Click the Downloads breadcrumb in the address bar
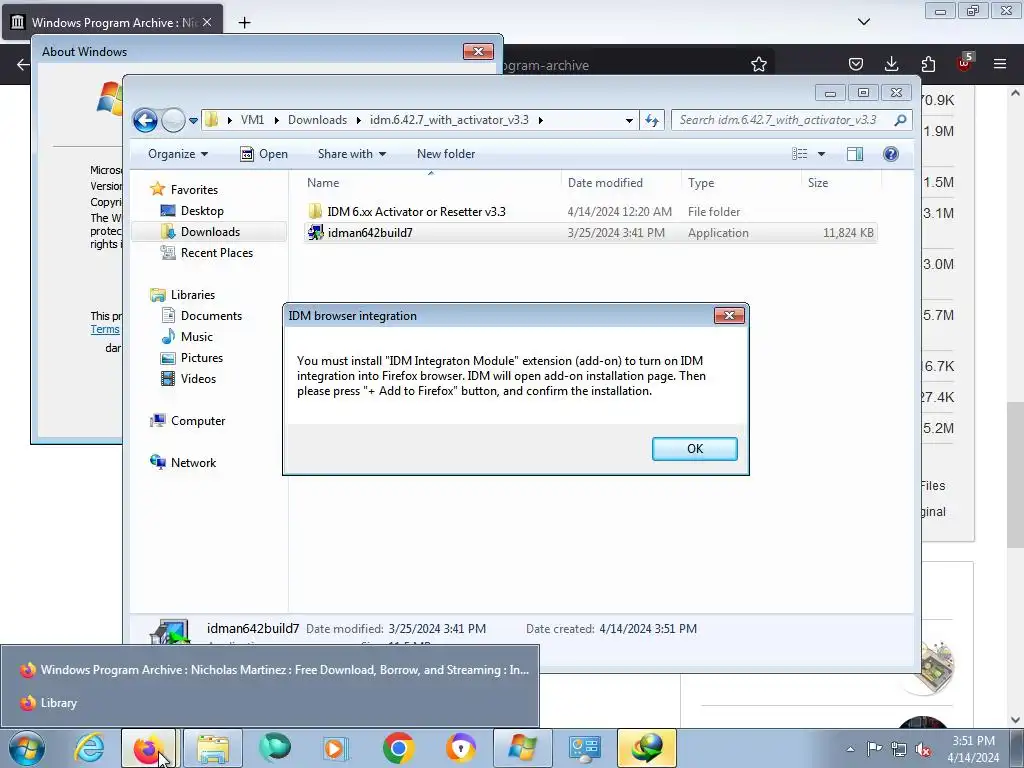The width and height of the screenshot is (1024, 768). (x=317, y=120)
